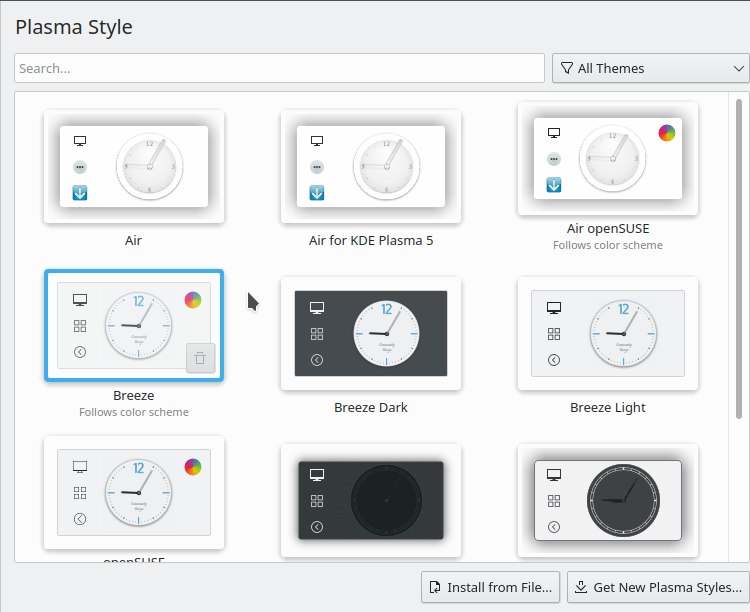
Task: Click the back arrow icon in Breeze Dark preview
Action: pos(317,360)
